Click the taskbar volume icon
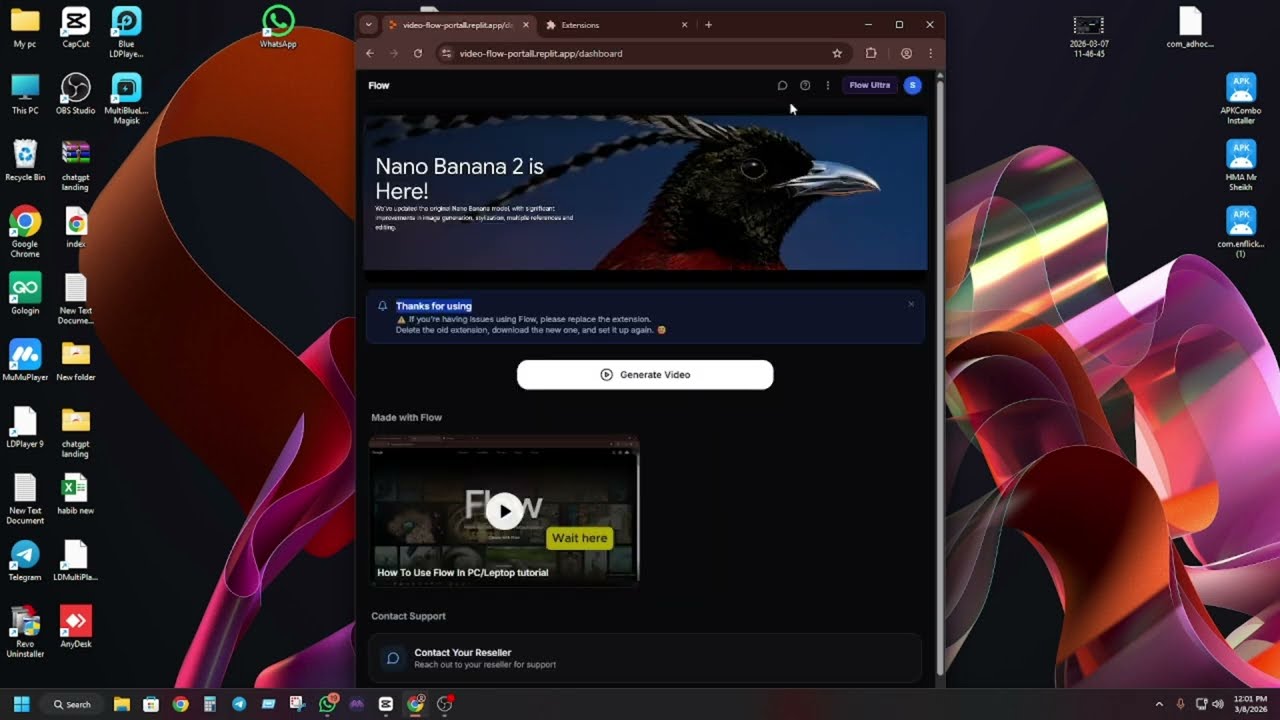The width and height of the screenshot is (1280, 720). point(1218,704)
